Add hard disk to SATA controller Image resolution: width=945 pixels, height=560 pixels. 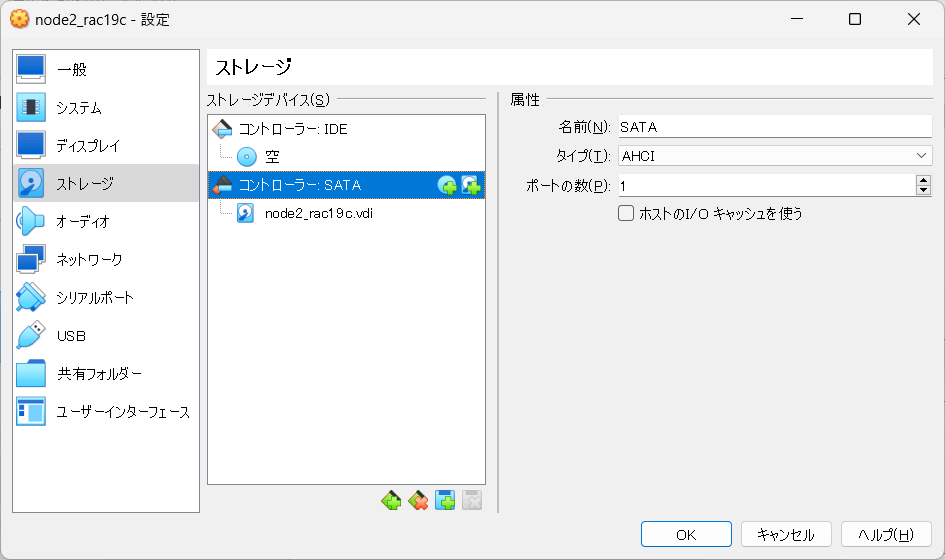[x=471, y=185]
